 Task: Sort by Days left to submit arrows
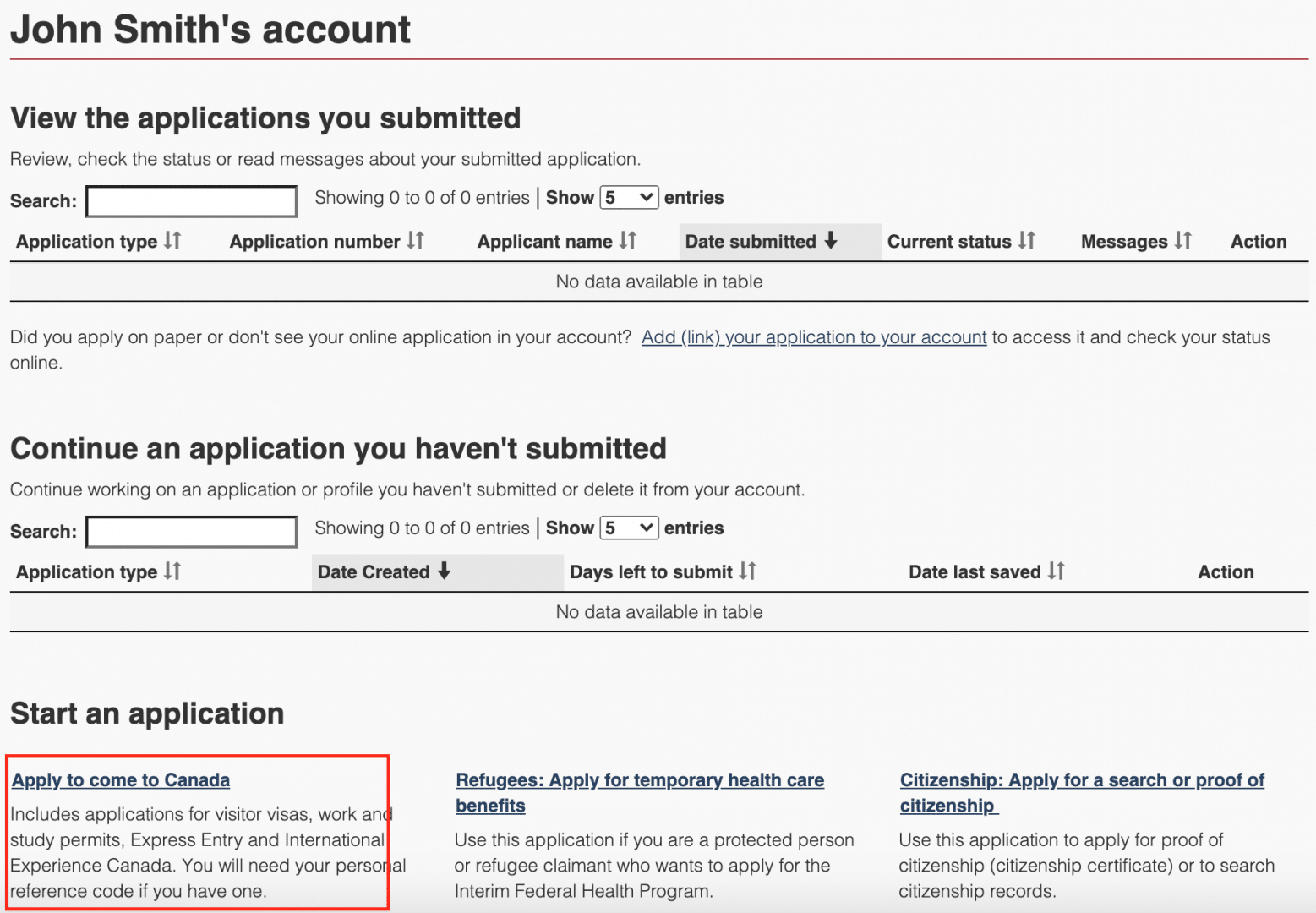[x=749, y=571]
